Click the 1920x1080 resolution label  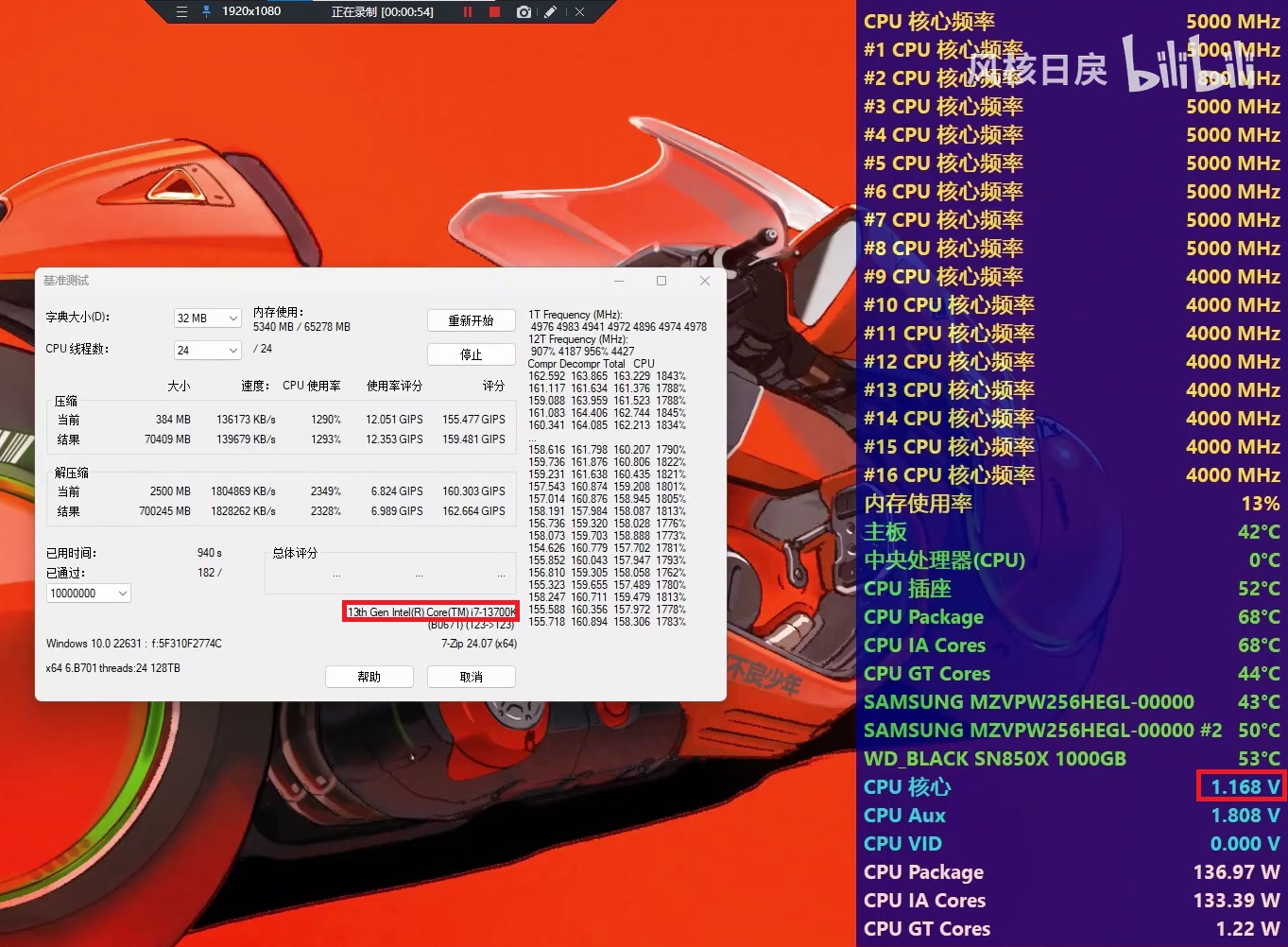tap(251, 11)
